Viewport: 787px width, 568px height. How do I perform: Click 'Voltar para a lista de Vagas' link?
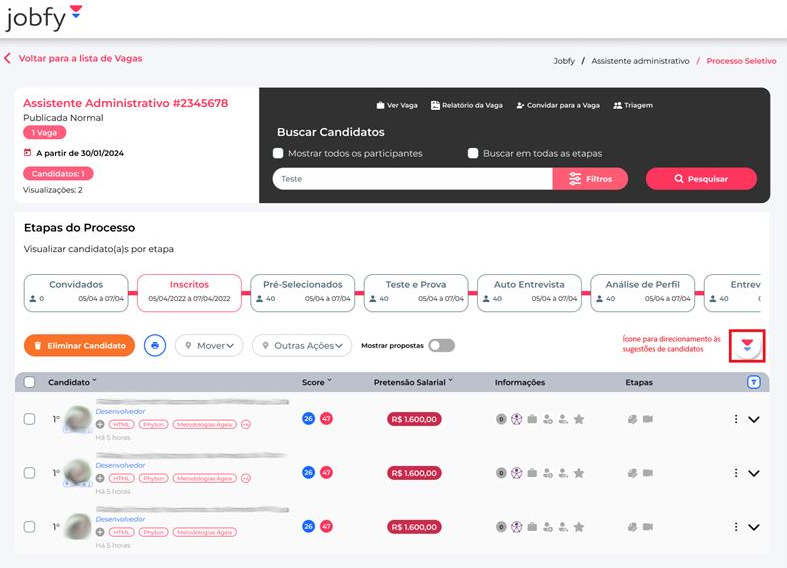click(x=79, y=58)
